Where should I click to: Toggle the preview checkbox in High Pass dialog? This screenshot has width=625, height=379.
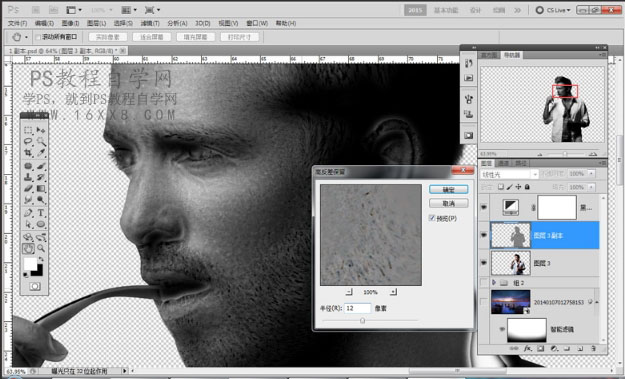tap(432, 218)
